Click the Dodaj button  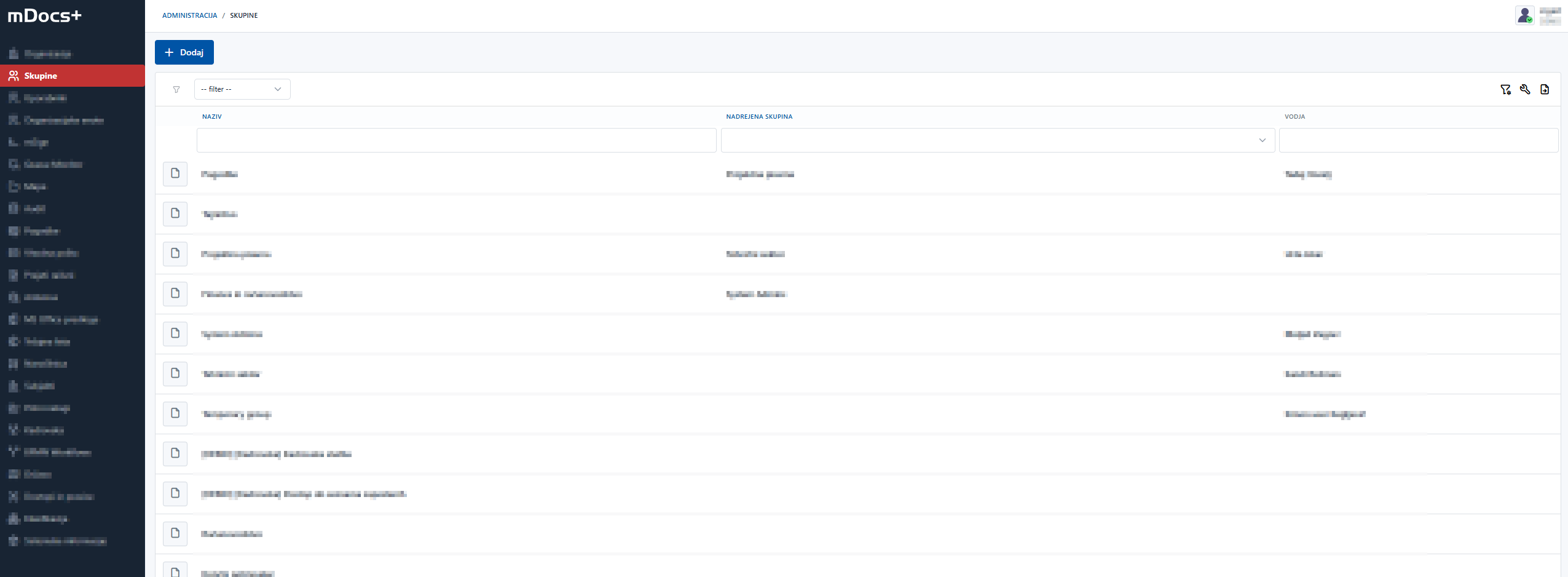pos(184,52)
